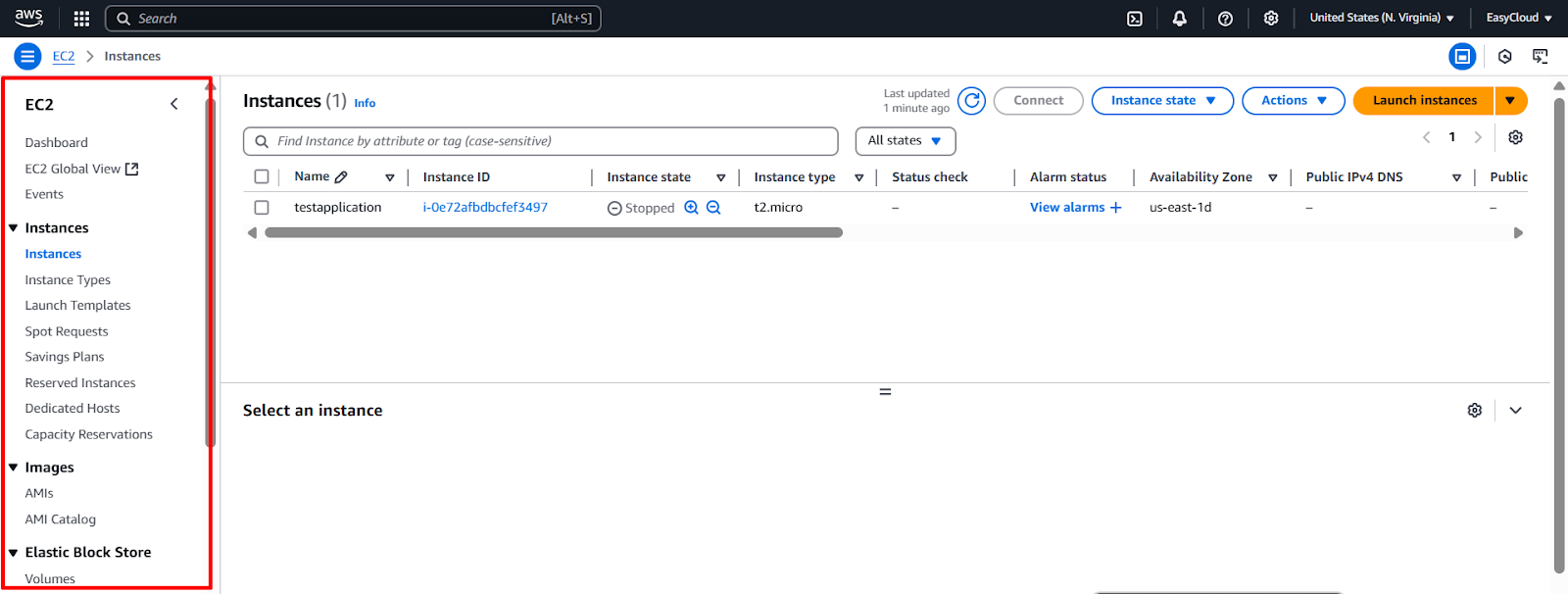Image resolution: width=1568 pixels, height=594 pixels.
Task: Click zoom-out filter icon beside Stopped
Action: point(713,207)
